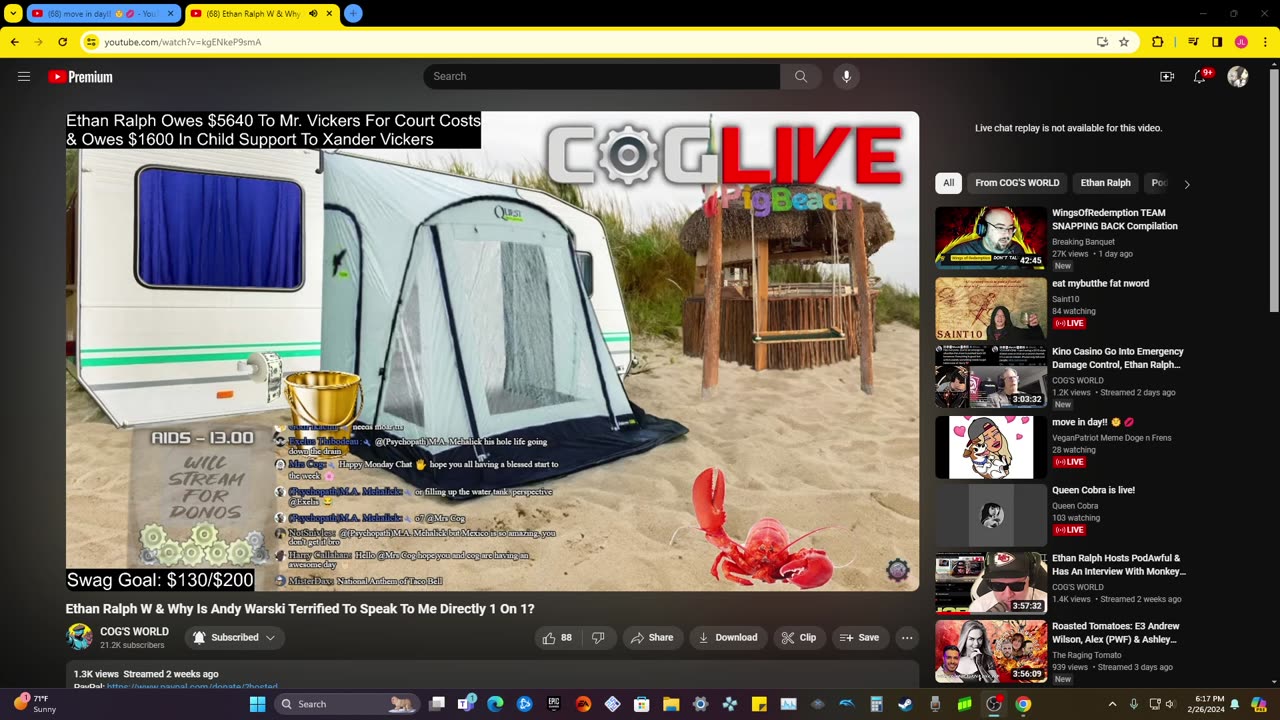Filter by Ethan Ralph chip
This screenshot has height=720, width=1280.
point(1105,183)
